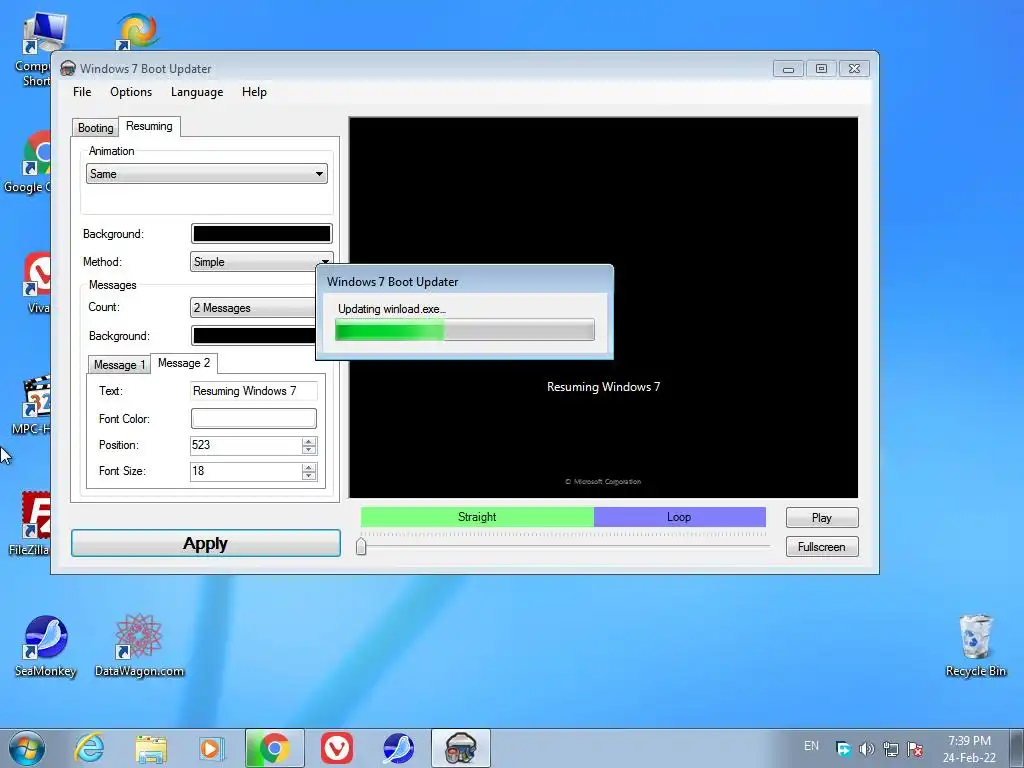
Task: Click the volume speaker tray icon
Action: [x=867, y=749]
